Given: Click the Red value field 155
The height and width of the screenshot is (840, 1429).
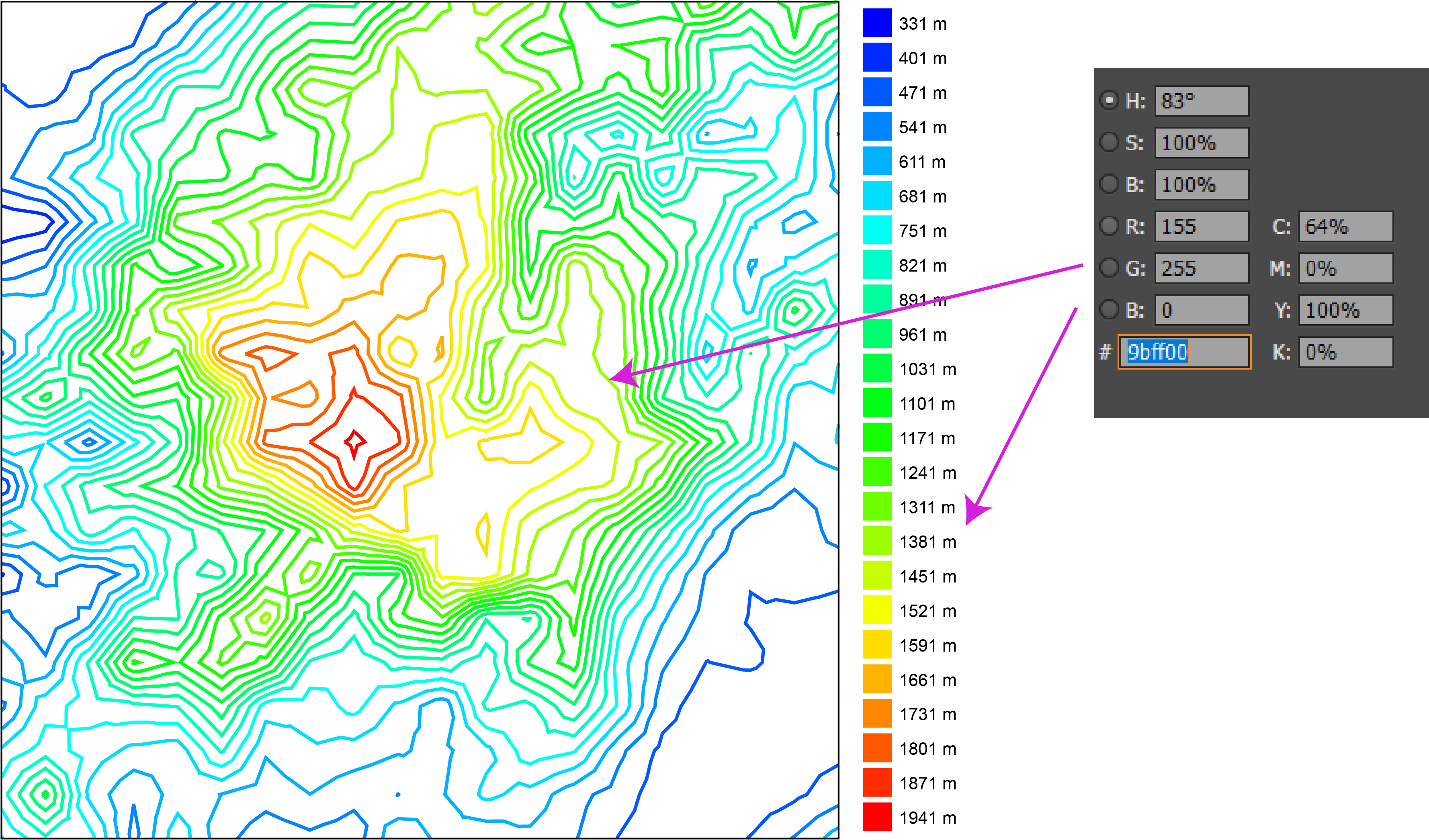Looking at the screenshot, I should [1202, 226].
